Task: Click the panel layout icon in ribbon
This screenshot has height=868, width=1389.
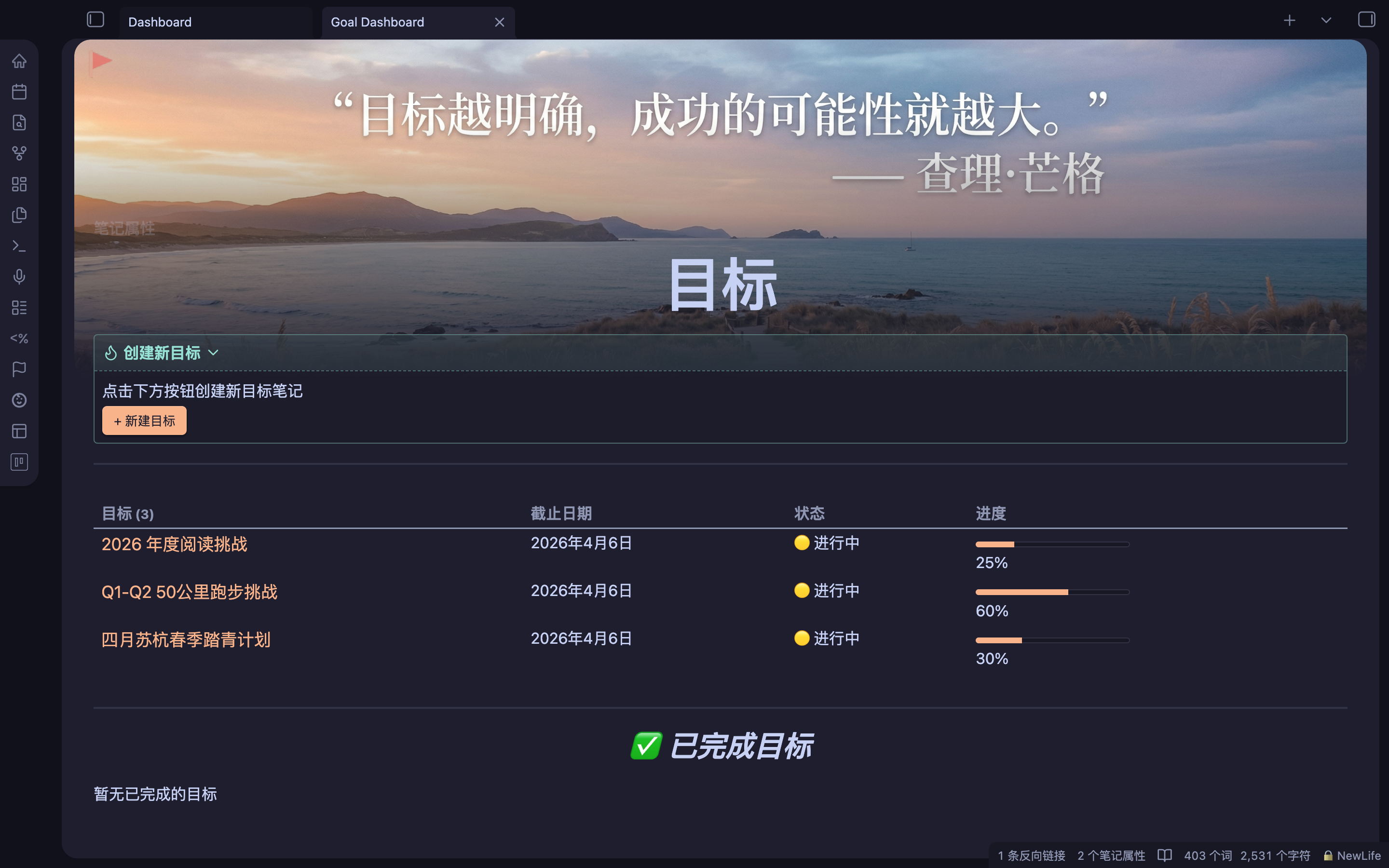Action: 19,431
